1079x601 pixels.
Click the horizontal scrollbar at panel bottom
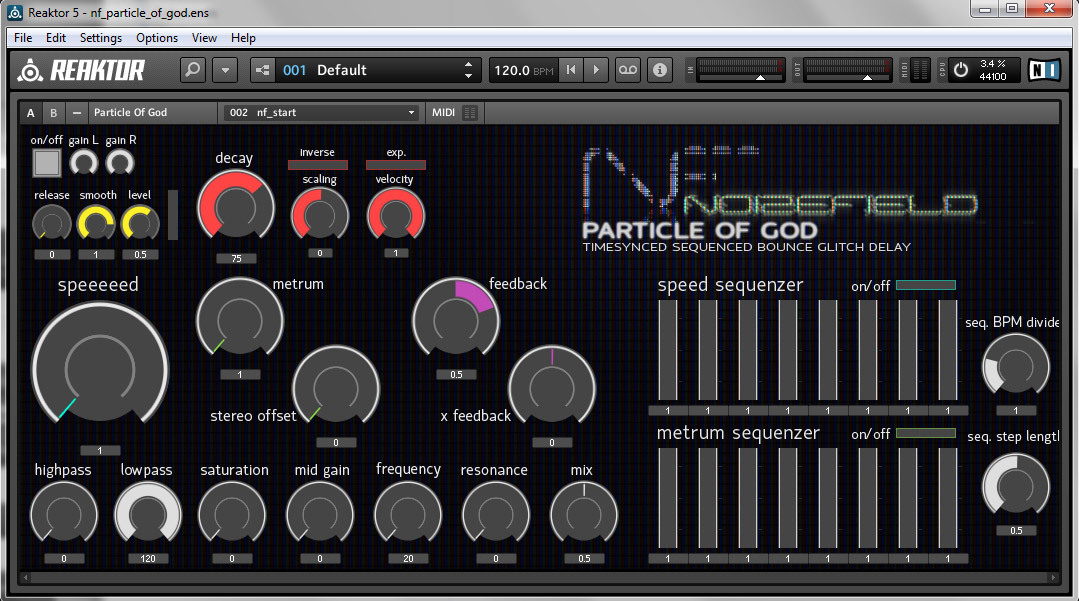click(540, 578)
